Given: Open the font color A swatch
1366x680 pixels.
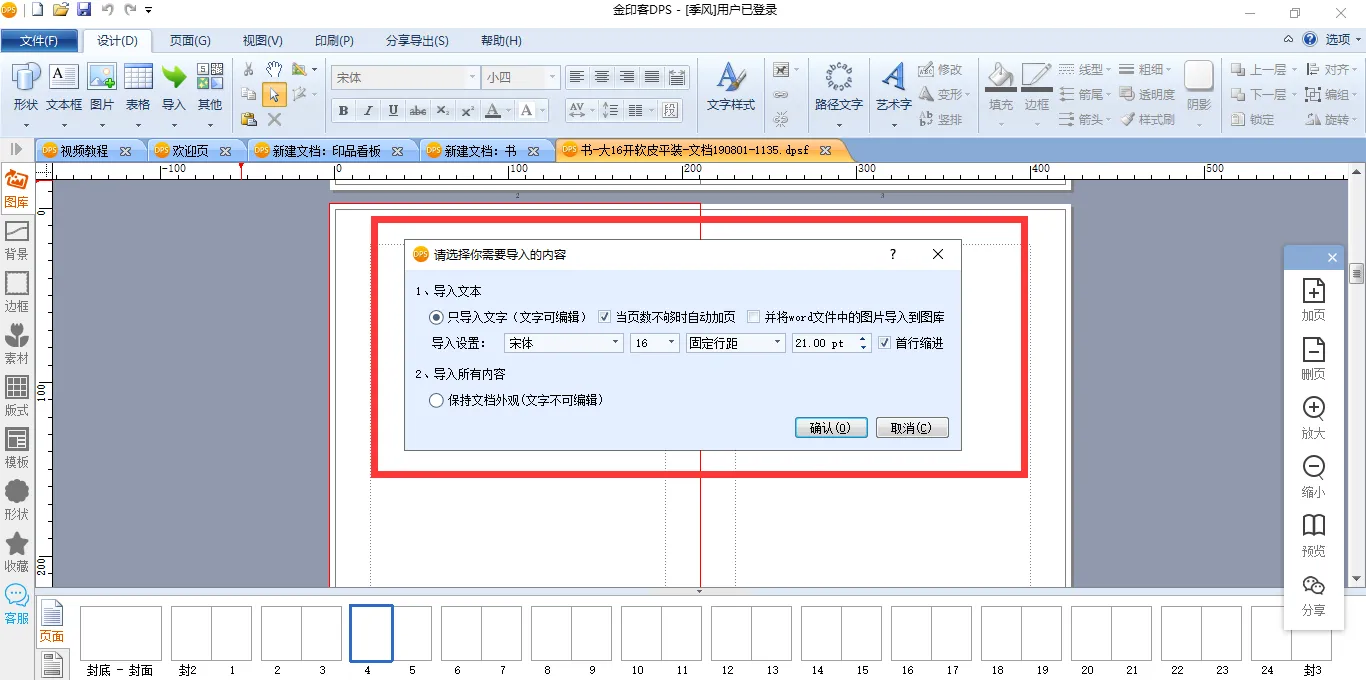Looking at the screenshot, I should pyautogui.click(x=493, y=110).
